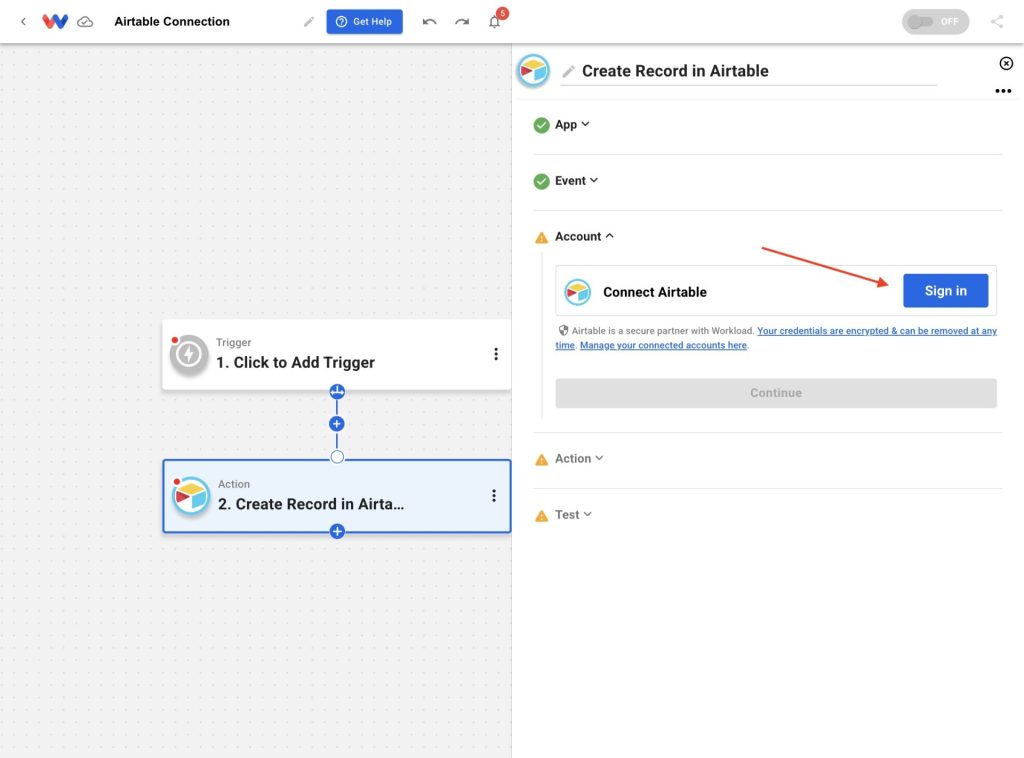Expand the Event section

point(577,181)
